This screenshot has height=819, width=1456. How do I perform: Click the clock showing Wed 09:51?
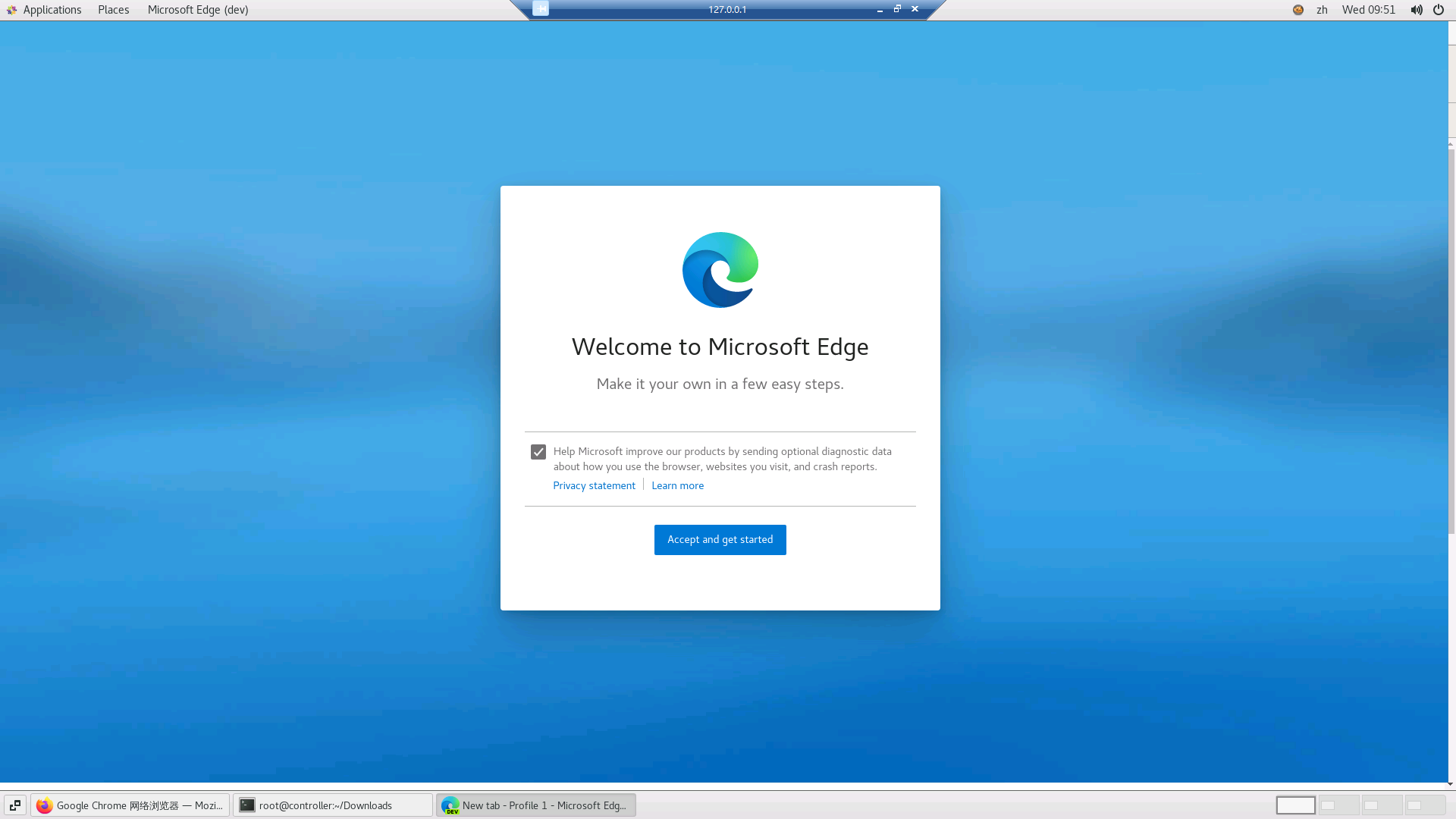tap(1368, 10)
